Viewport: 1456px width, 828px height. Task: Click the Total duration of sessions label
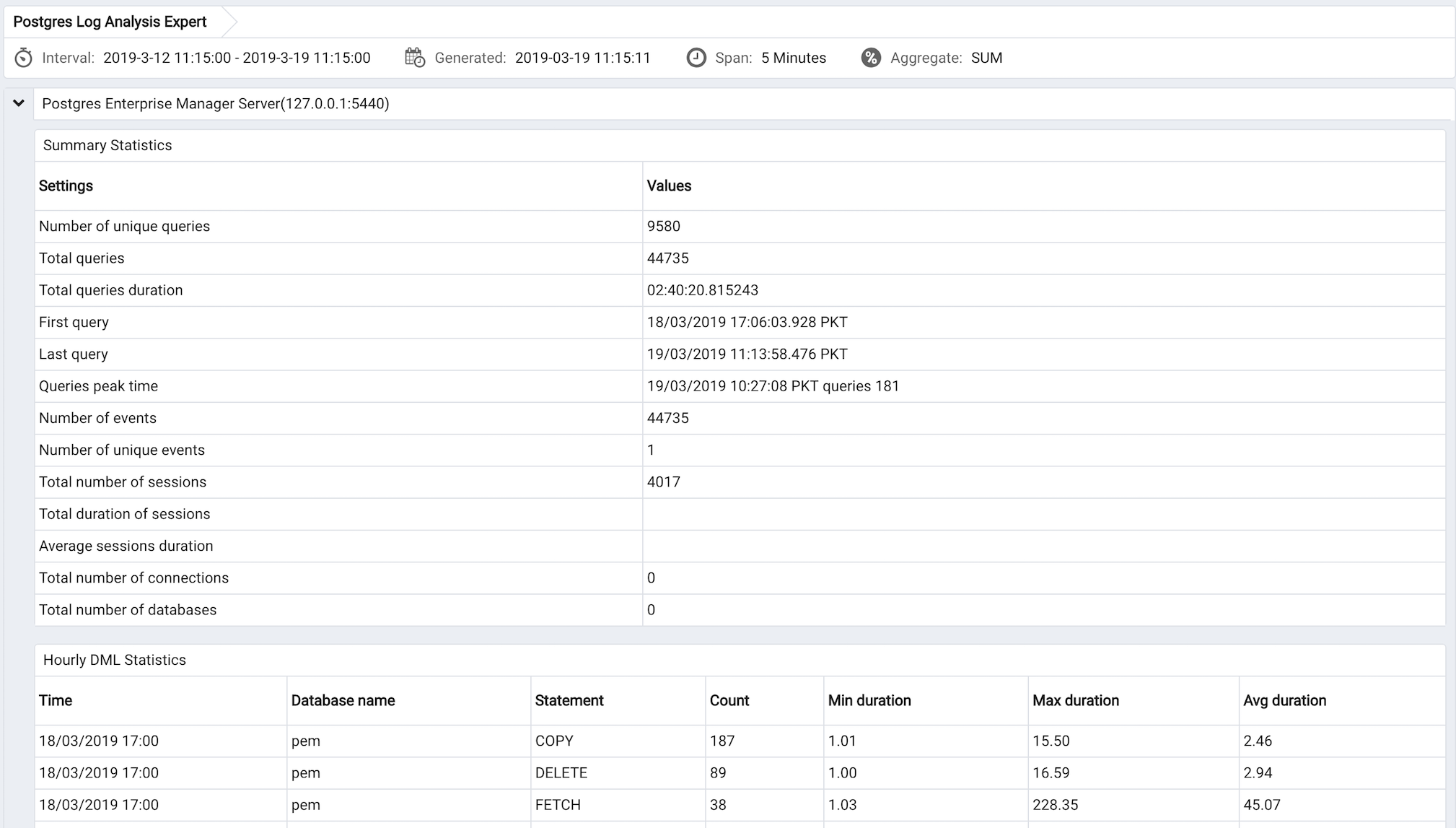coord(125,514)
